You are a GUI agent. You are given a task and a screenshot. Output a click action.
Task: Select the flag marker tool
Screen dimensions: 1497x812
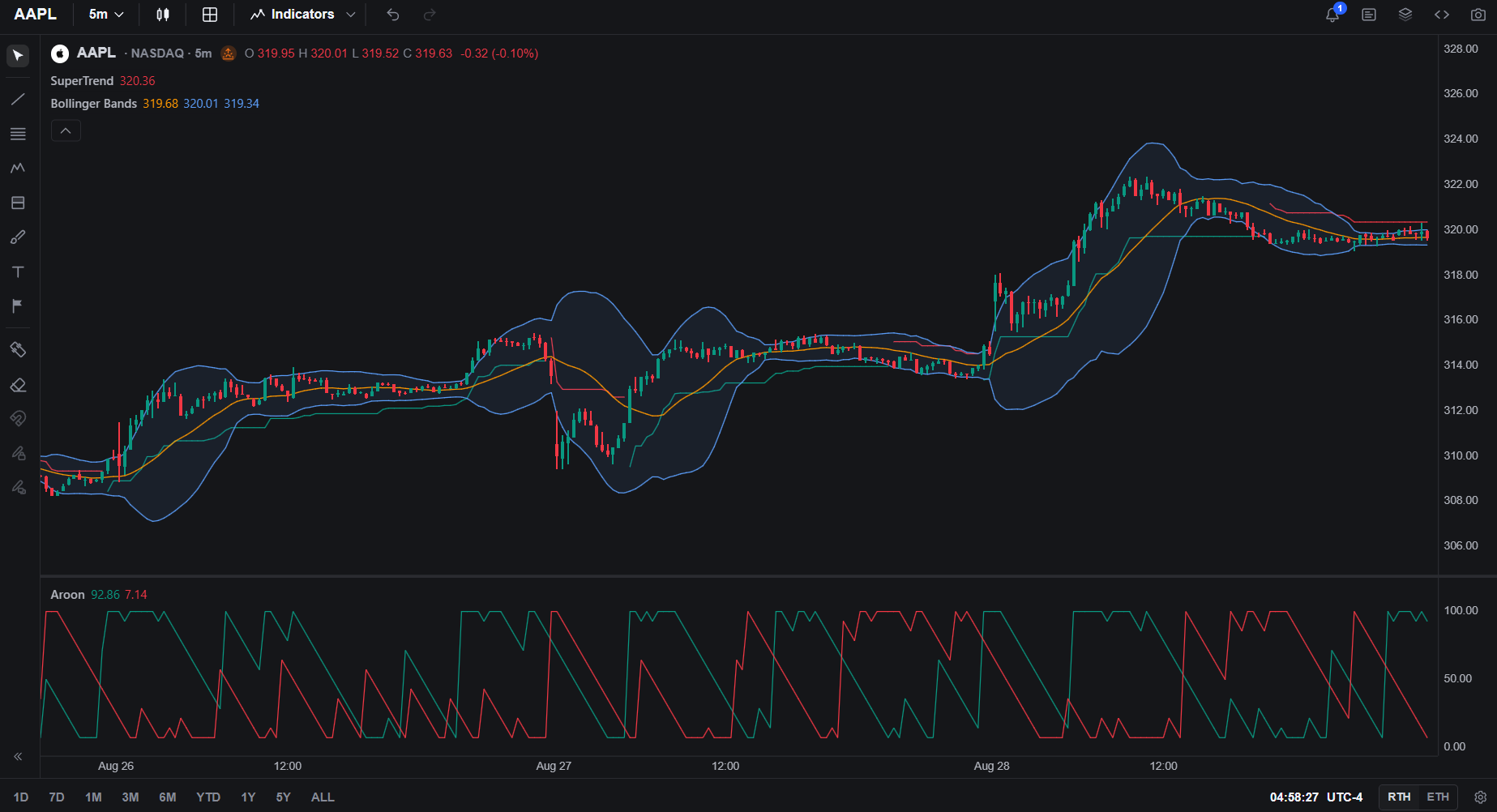click(x=18, y=306)
